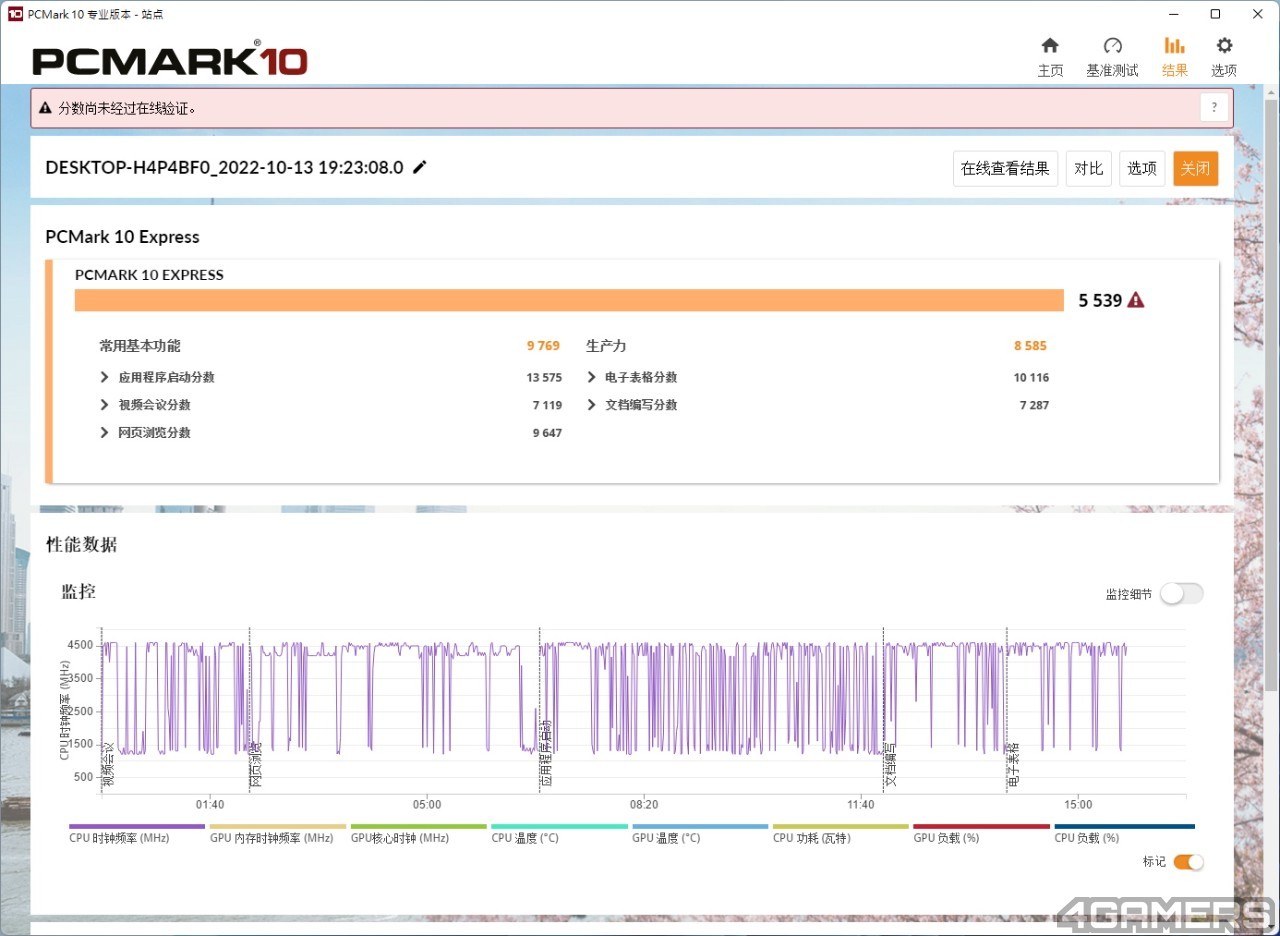The height and width of the screenshot is (936, 1280).
Task: Click the pencil icon to rename result
Action: pyautogui.click(x=420, y=167)
